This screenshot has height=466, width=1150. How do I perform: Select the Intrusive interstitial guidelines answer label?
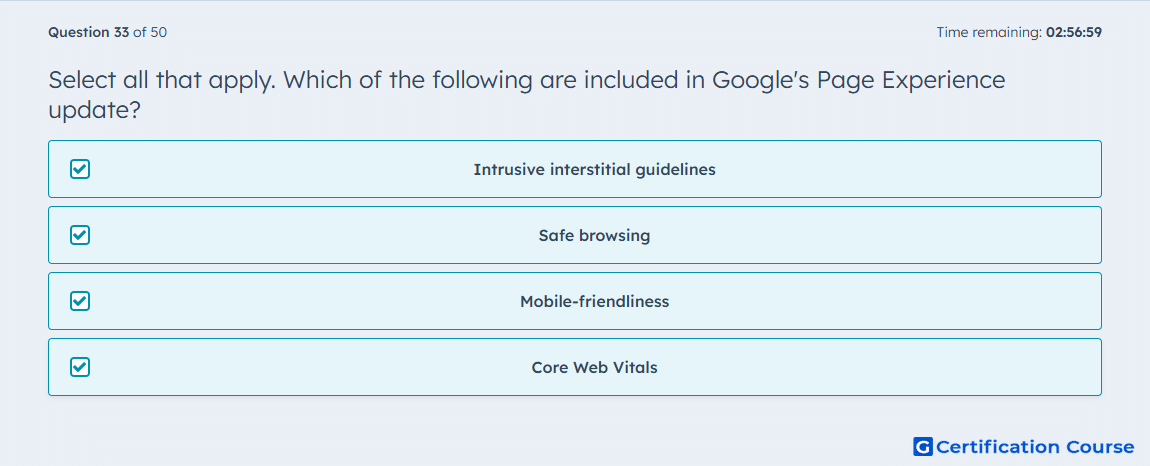[594, 170]
